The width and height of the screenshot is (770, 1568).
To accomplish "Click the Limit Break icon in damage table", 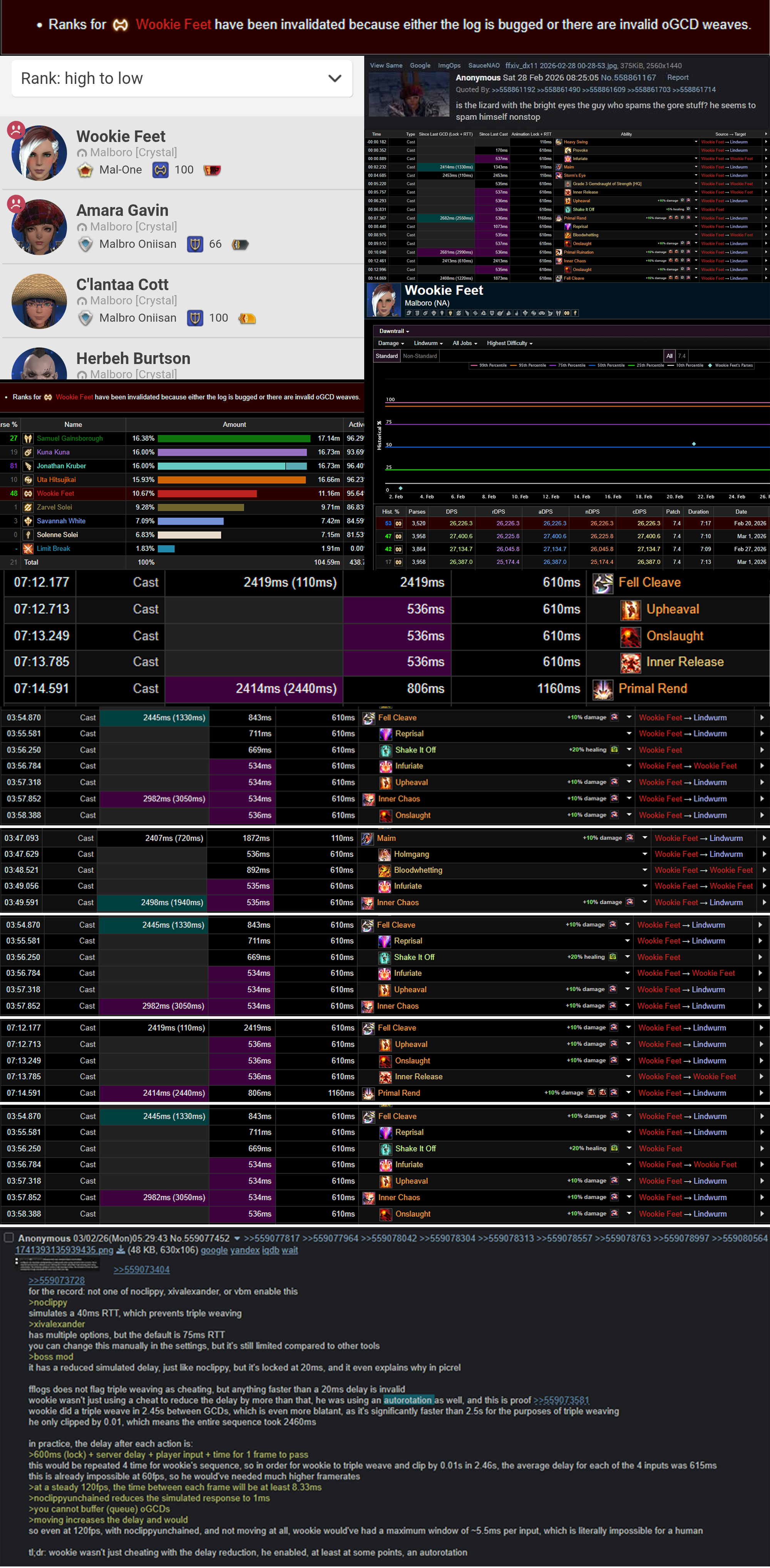I will 28,548.
